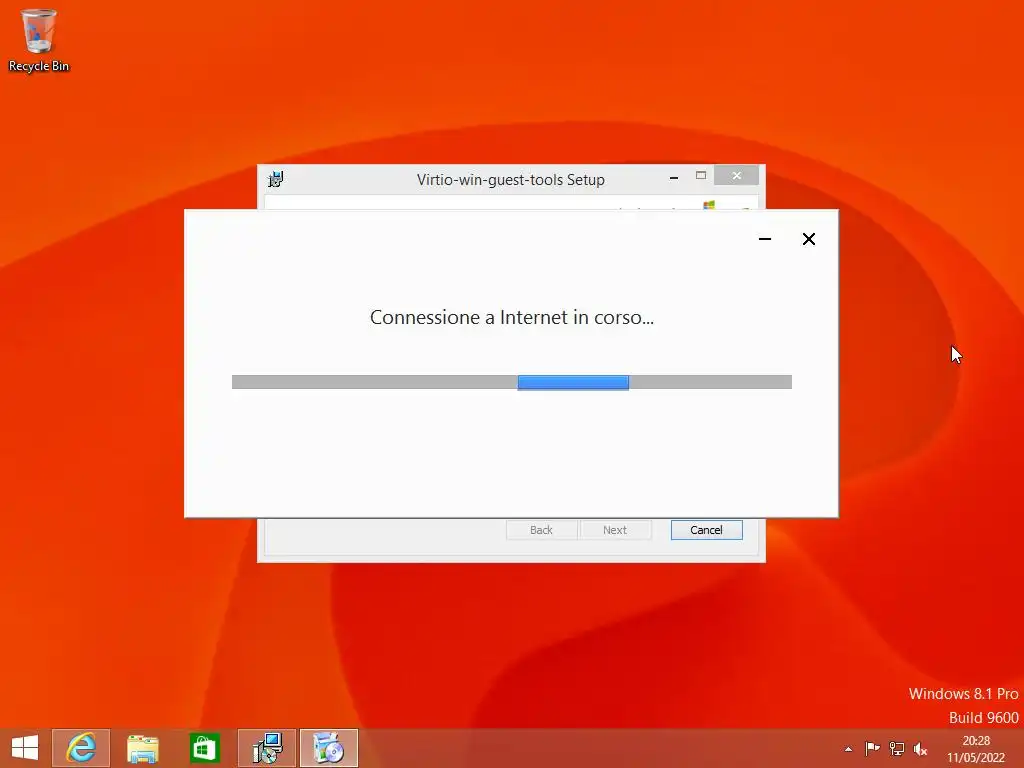The width and height of the screenshot is (1024, 768).
Task: Click the Virtio-win-guest-tools Setup title icon
Action: click(x=276, y=179)
